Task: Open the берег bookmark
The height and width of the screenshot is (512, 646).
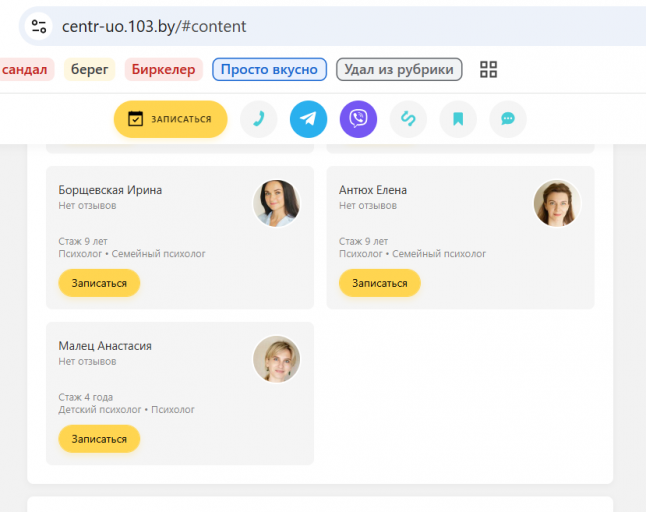Action: [89, 69]
